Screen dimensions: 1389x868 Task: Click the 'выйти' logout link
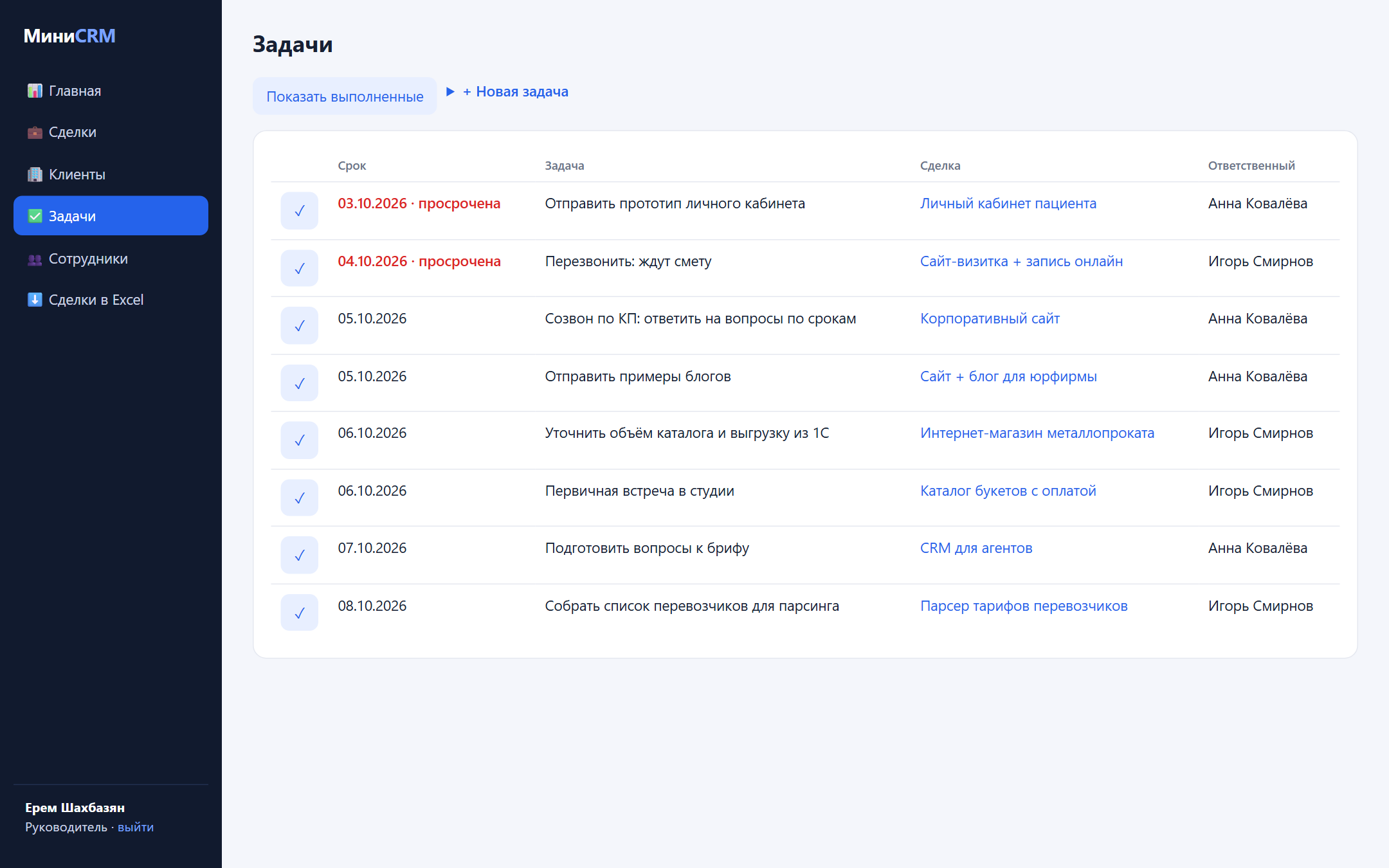(136, 827)
